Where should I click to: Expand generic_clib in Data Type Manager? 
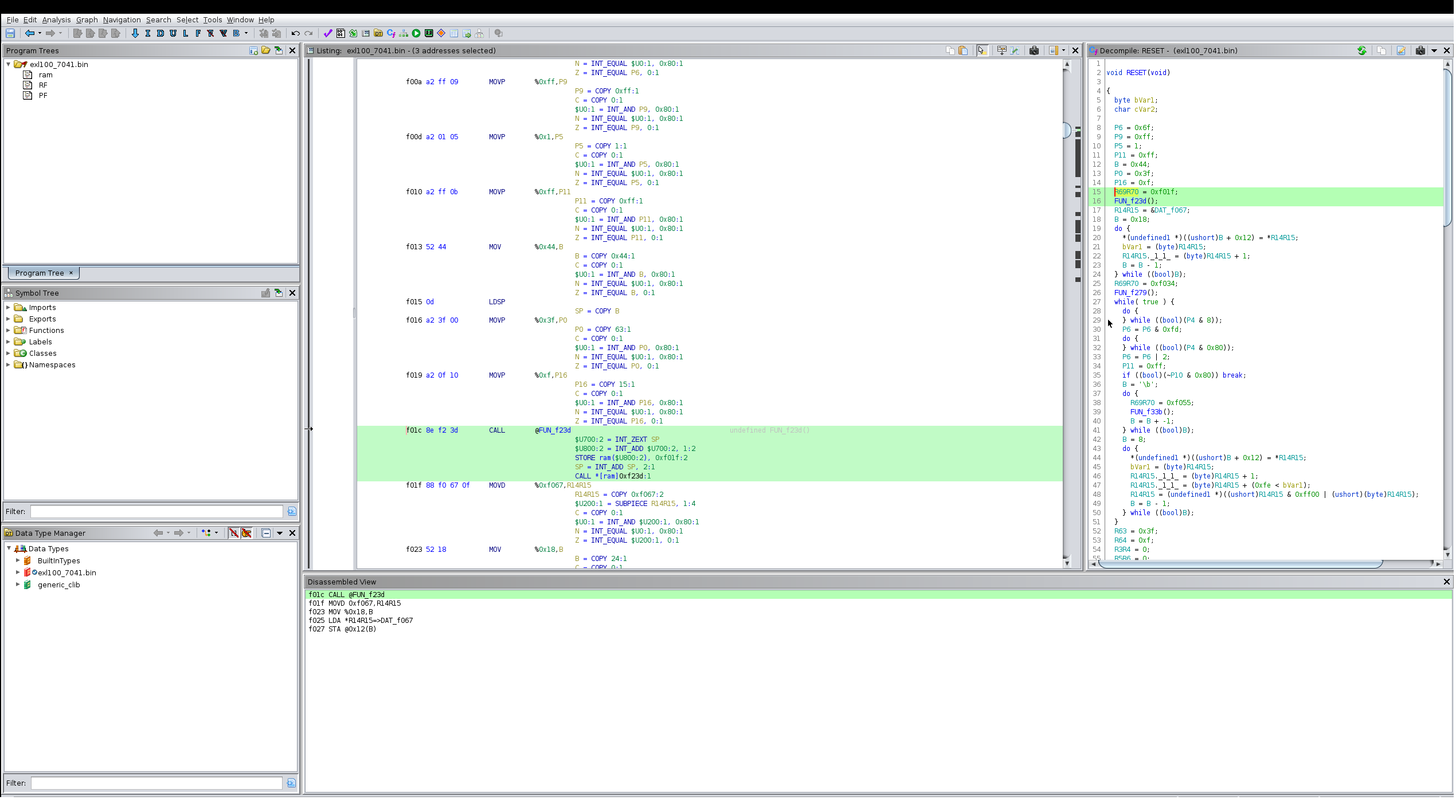coord(18,585)
